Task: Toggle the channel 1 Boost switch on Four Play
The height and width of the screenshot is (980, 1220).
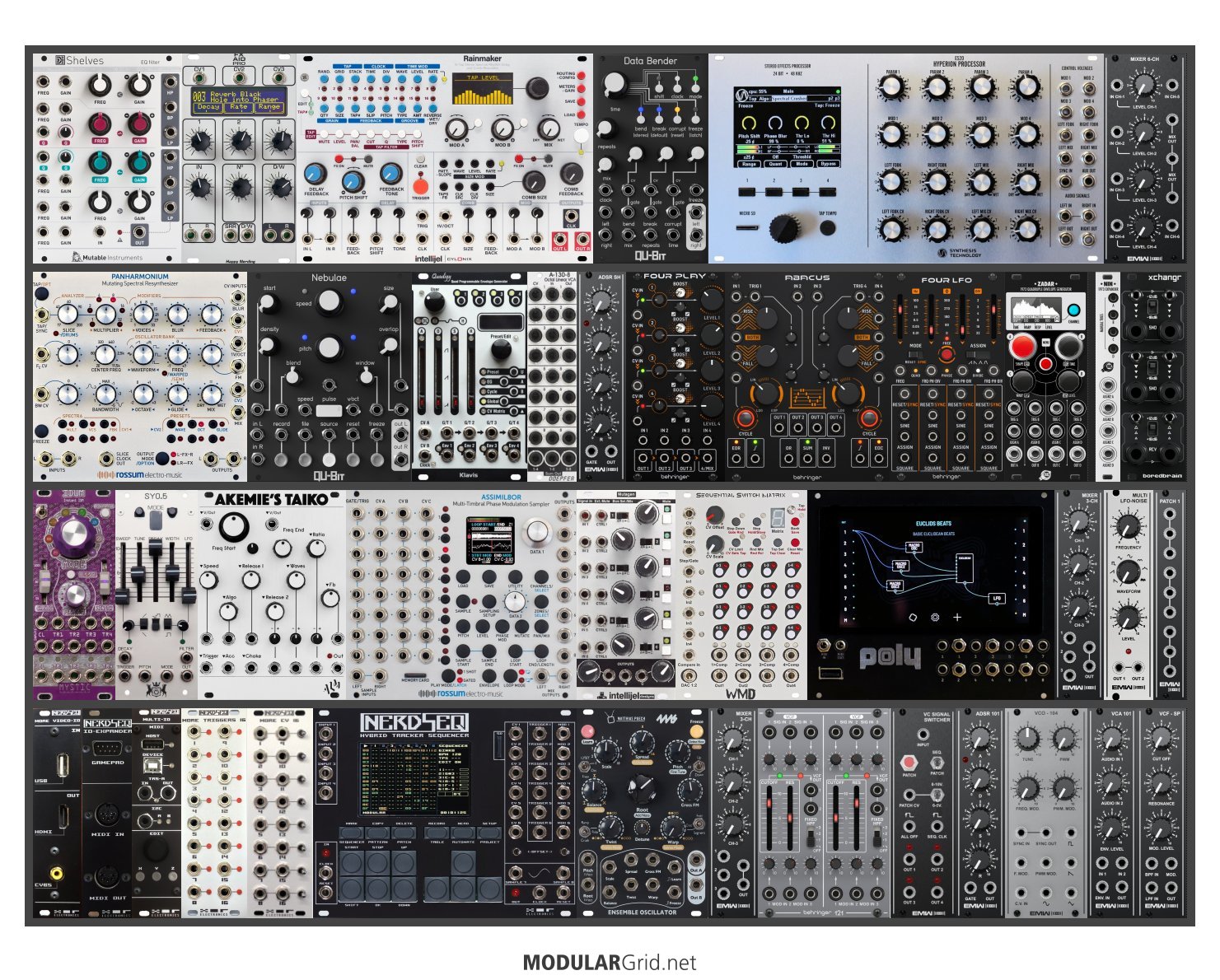Action: coord(679,294)
